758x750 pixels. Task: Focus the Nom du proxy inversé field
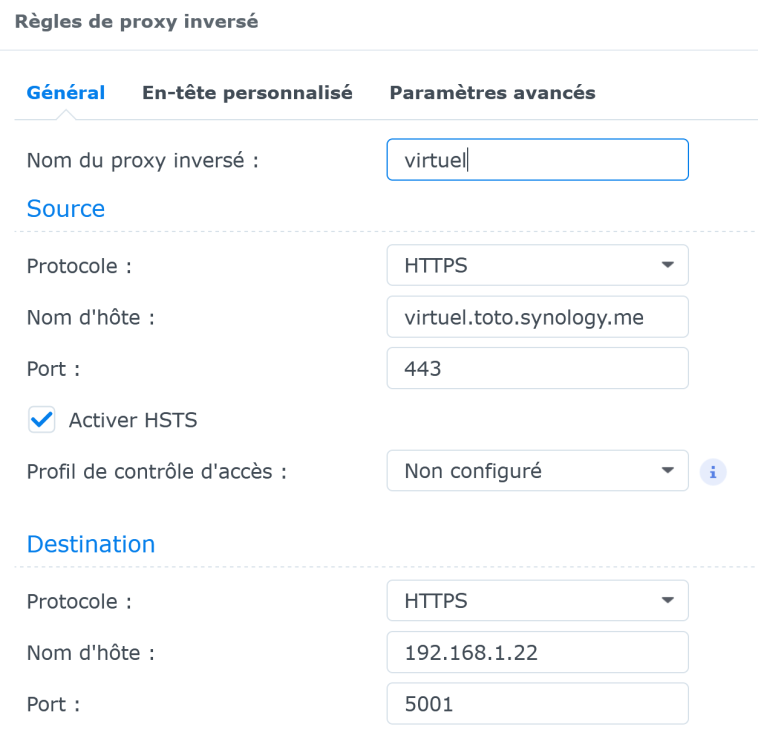coord(537,160)
